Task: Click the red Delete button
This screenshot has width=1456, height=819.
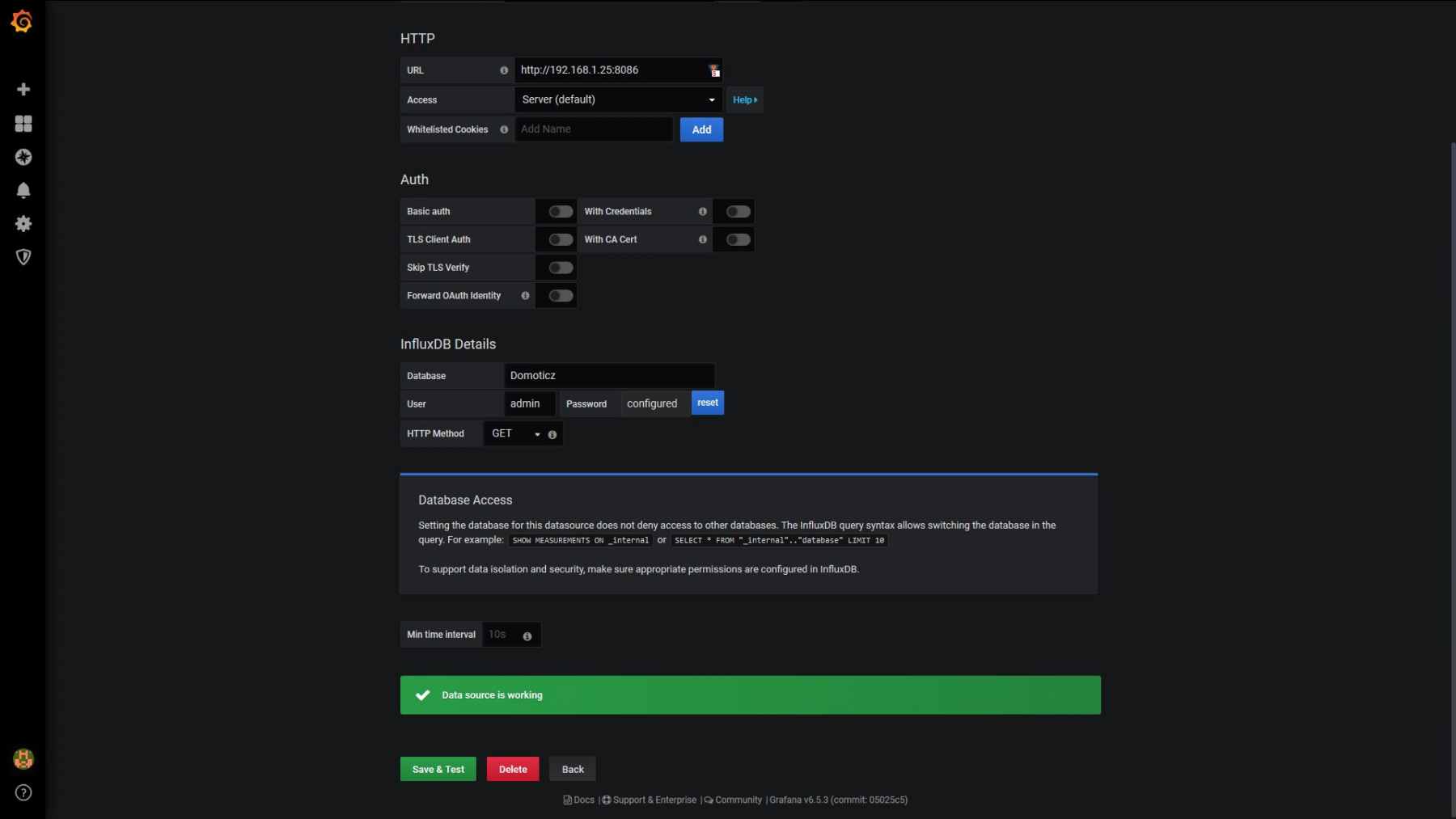Action: [x=513, y=769]
